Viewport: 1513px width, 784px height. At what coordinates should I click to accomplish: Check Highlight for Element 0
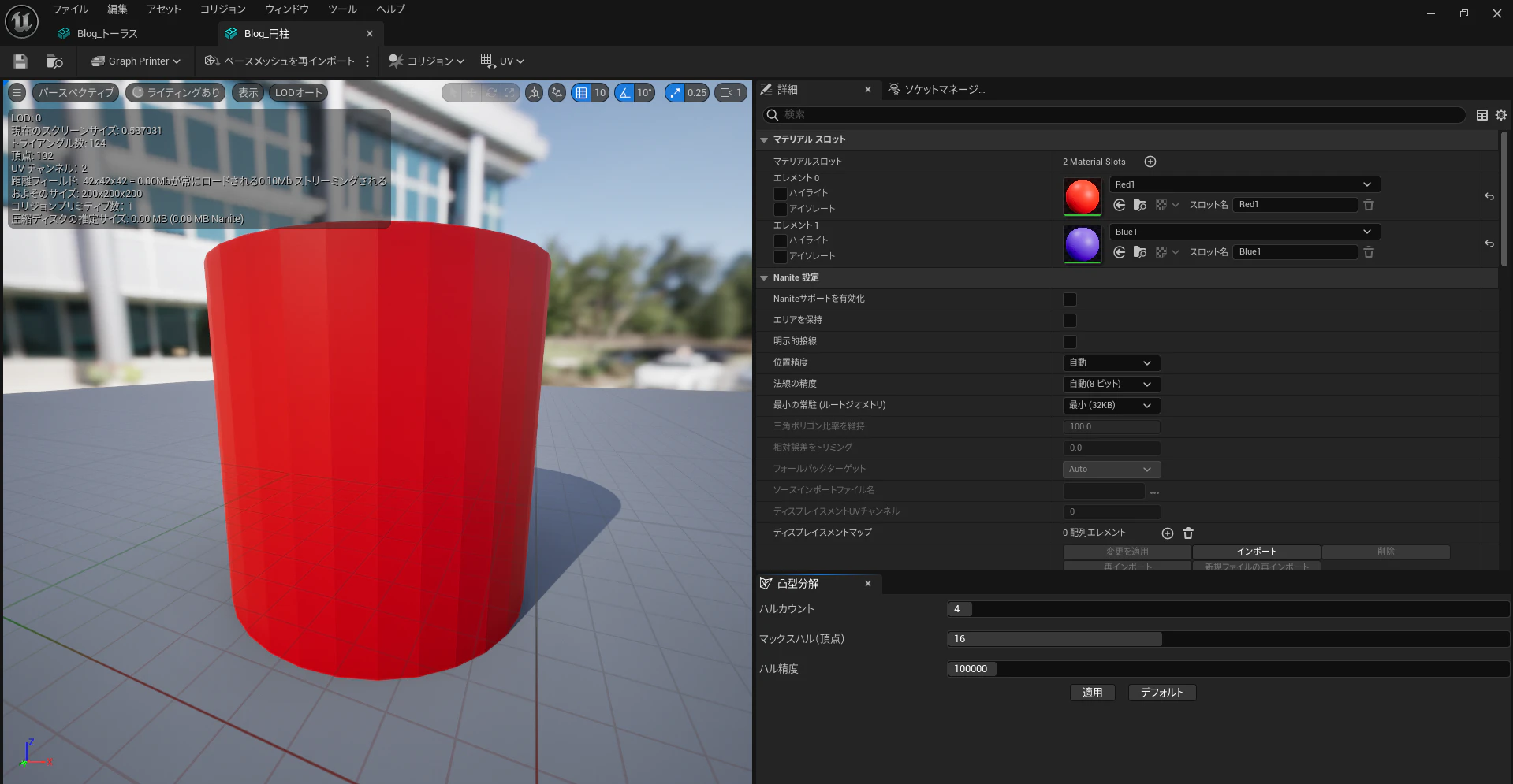[x=781, y=193]
